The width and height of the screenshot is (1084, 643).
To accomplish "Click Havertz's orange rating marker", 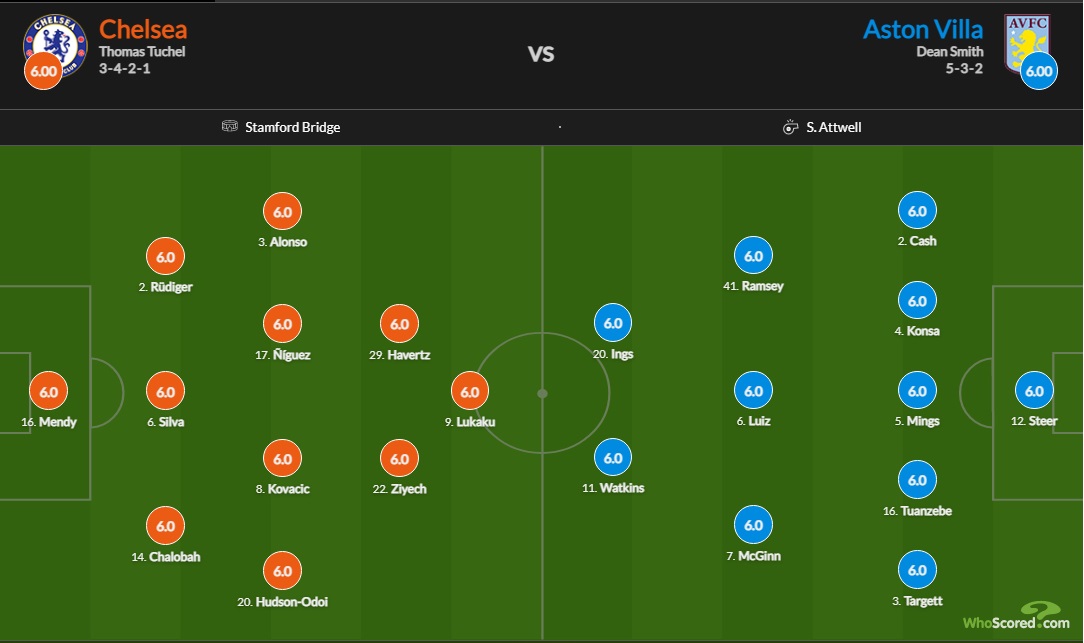I will pyautogui.click(x=399, y=324).
